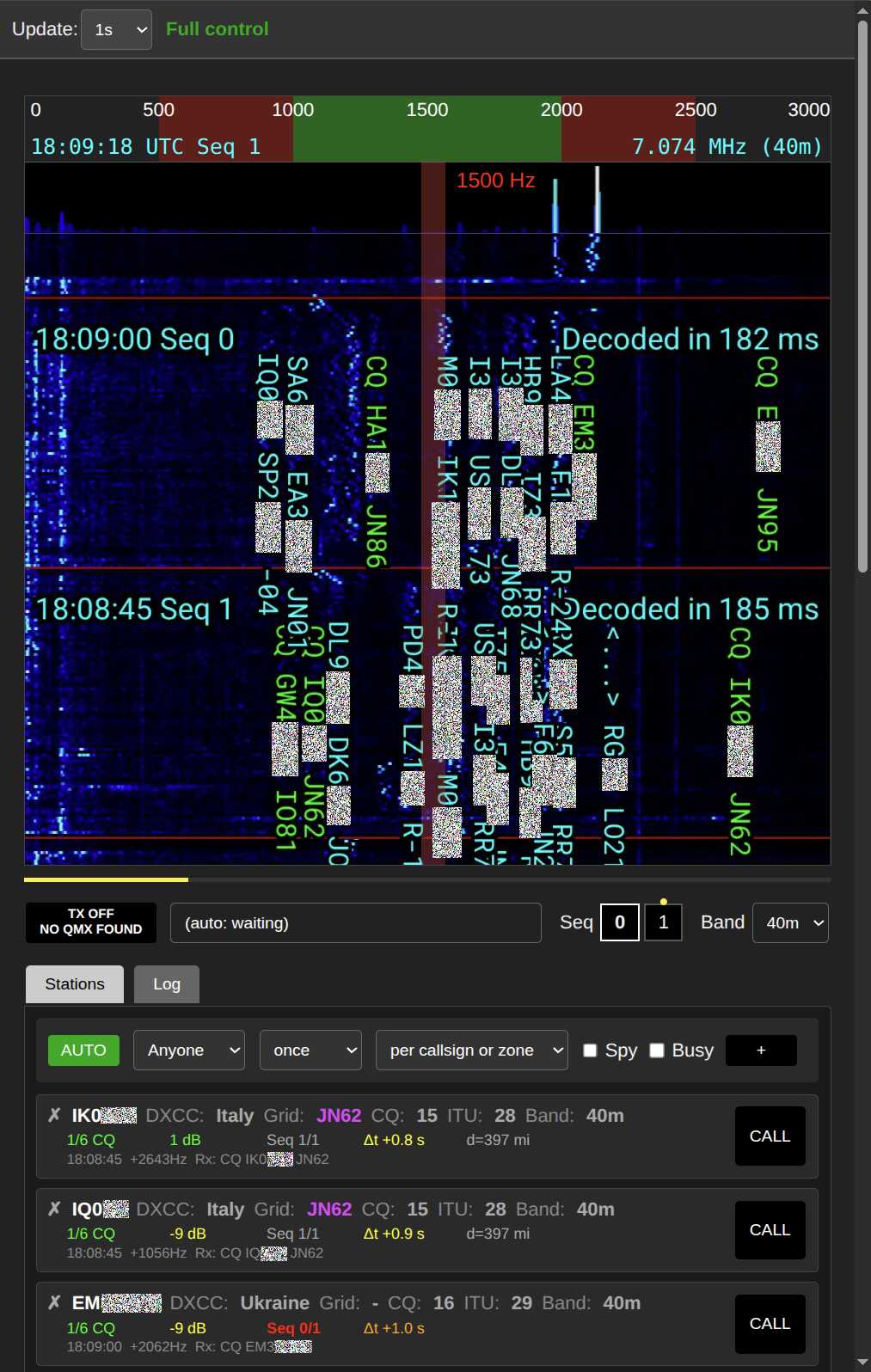Click the TX OFF status button
This screenshot has width=871, height=1372.
[x=91, y=922]
